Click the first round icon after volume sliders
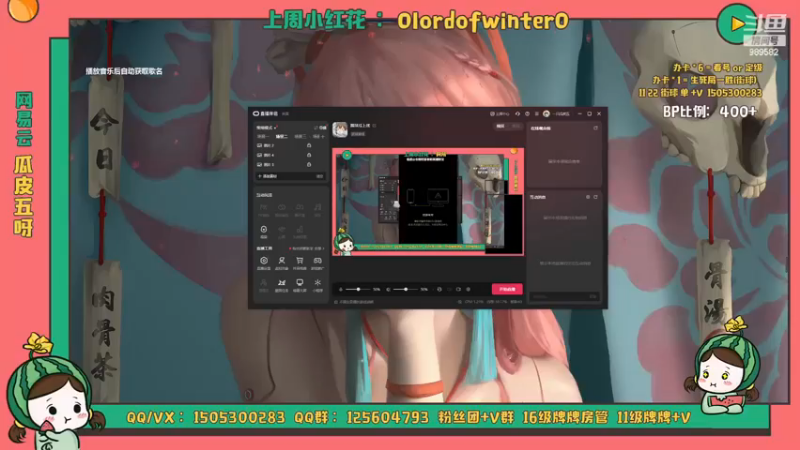 (439, 289)
